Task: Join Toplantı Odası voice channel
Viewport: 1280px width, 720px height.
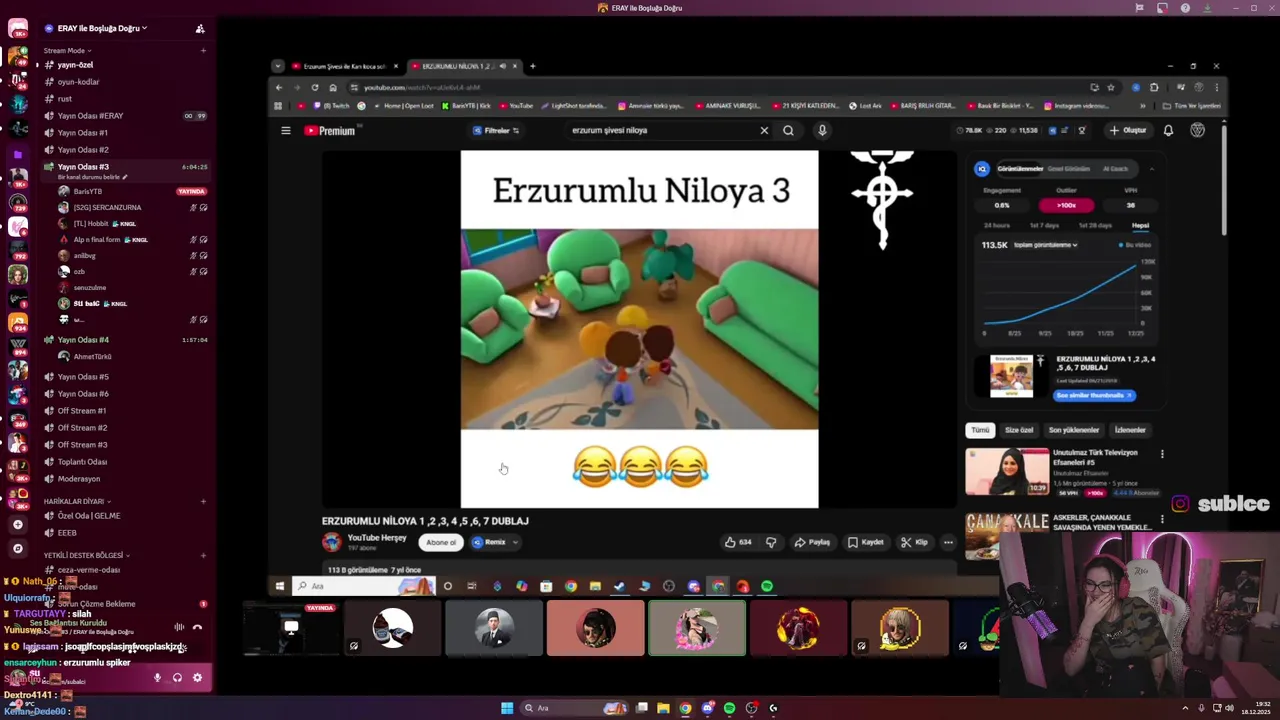Action: click(82, 462)
